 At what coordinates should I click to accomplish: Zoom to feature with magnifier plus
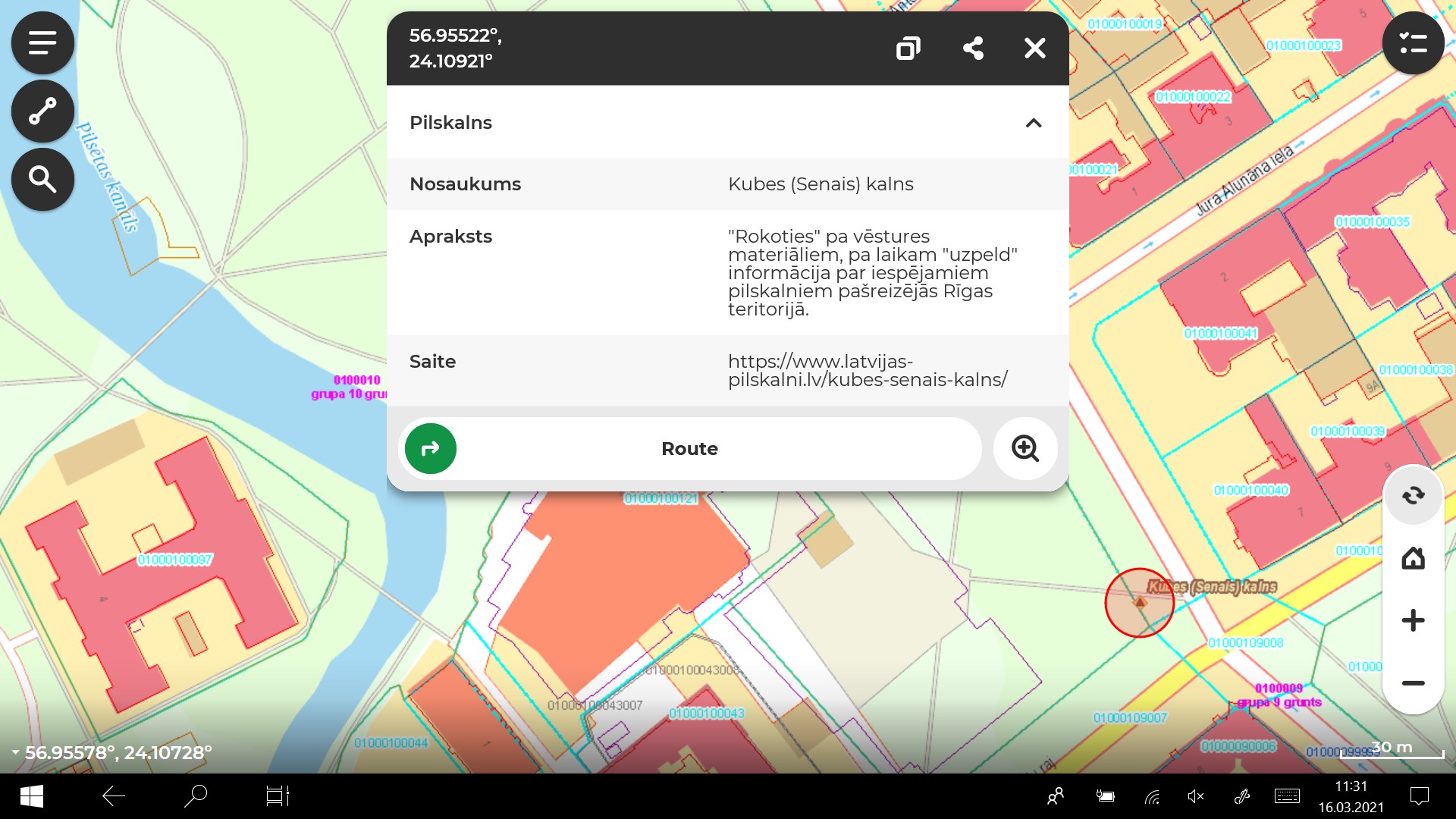click(x=1025, y=449)
